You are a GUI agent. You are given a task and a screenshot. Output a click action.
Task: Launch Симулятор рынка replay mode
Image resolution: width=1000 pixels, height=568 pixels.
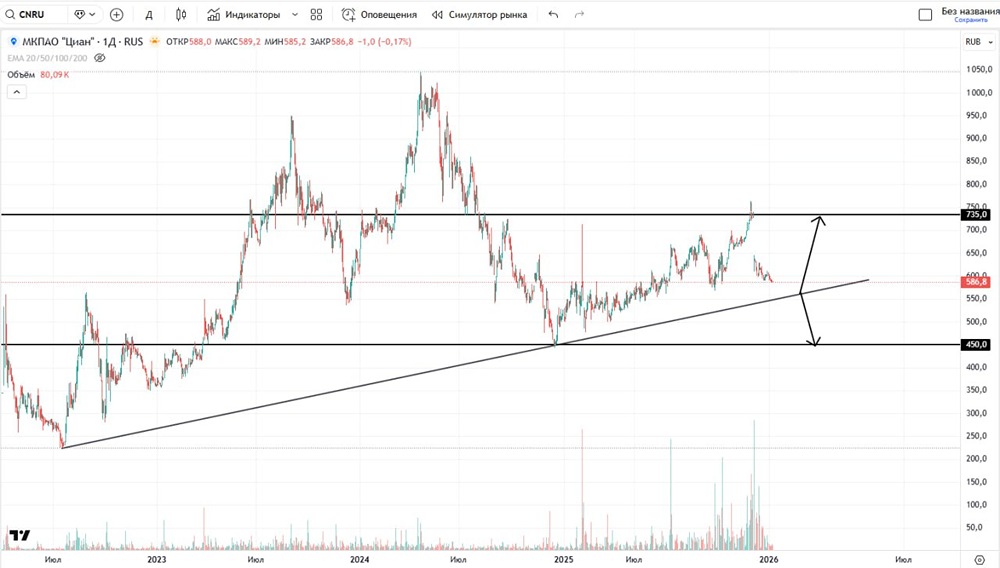click(480, 14)
